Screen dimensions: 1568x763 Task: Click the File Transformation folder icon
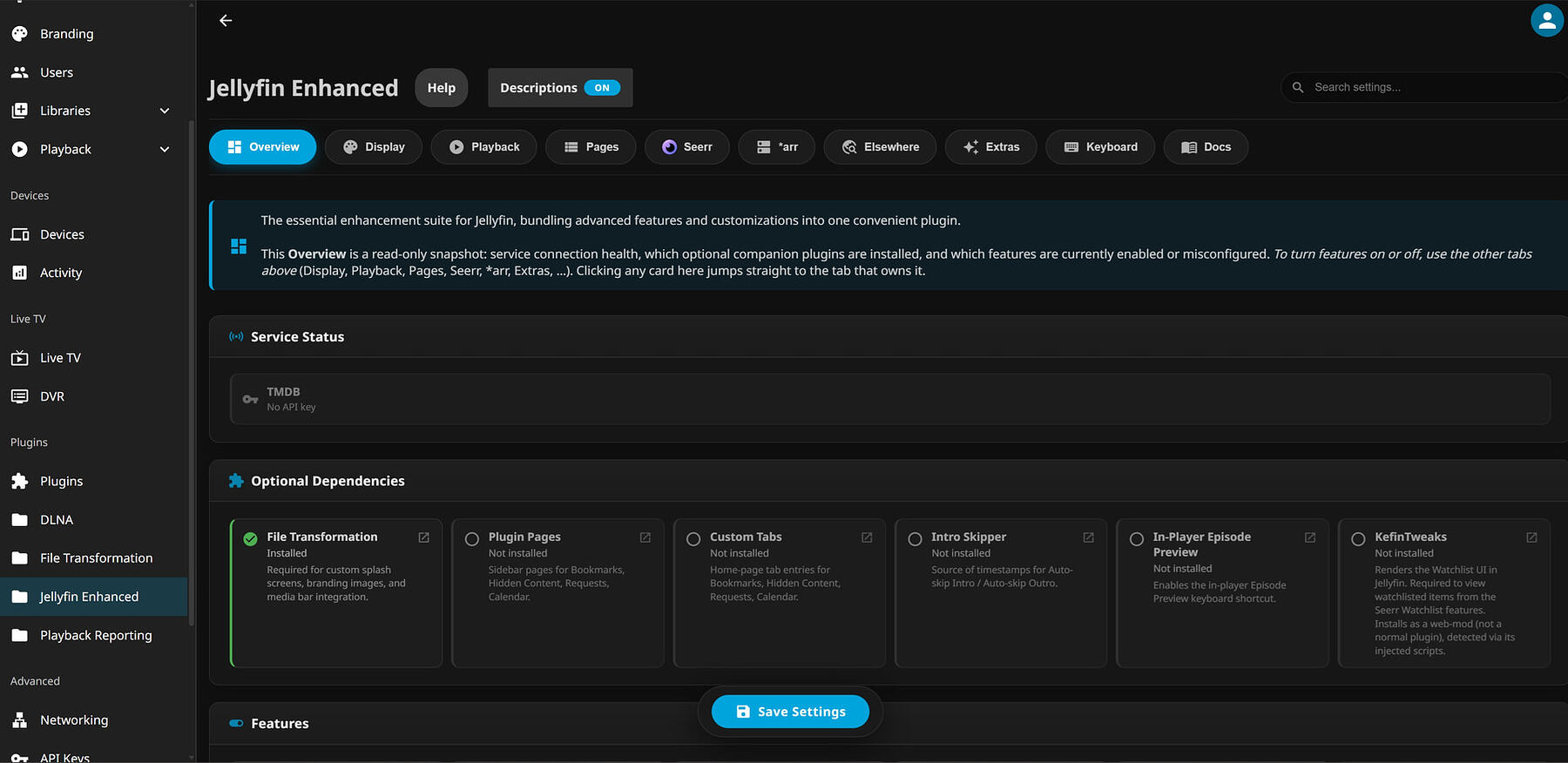click(19, 558)
